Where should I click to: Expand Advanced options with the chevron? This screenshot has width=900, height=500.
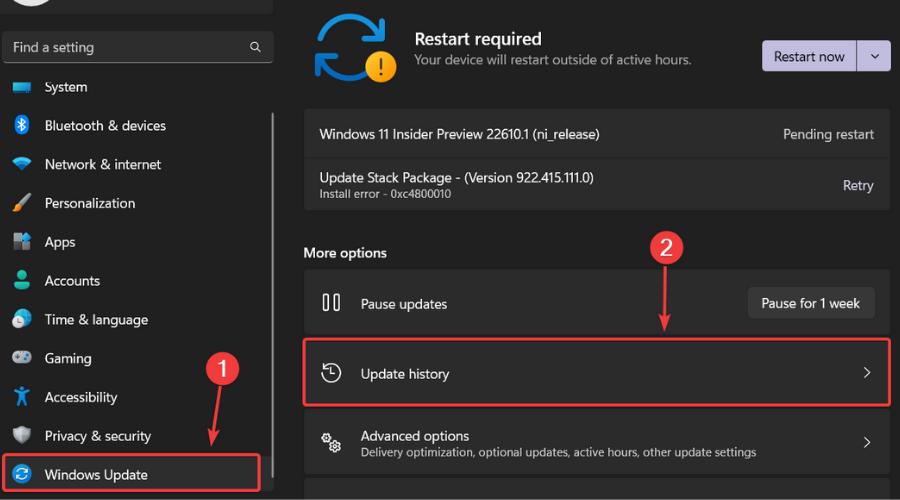pyautogui.click(x=867, y=442)
